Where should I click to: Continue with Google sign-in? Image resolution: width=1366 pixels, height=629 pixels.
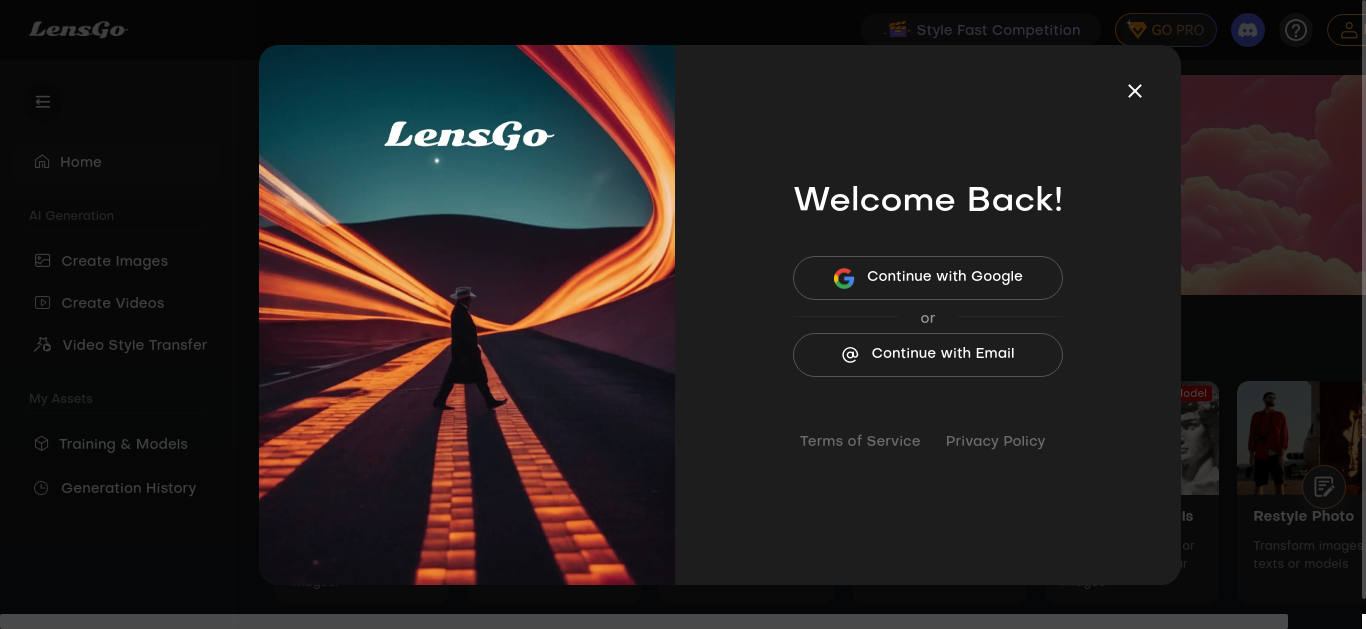click(928, 277)
